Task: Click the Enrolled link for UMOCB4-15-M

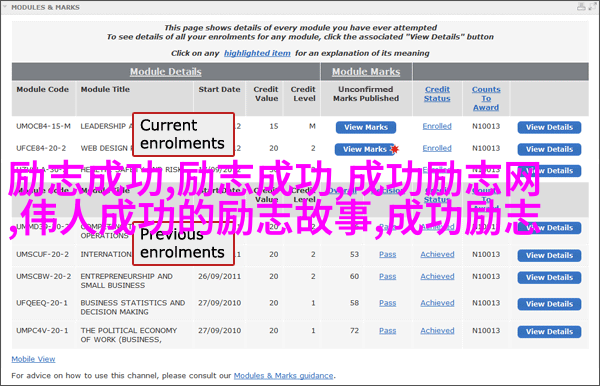Action: click(x=437, y=126)
